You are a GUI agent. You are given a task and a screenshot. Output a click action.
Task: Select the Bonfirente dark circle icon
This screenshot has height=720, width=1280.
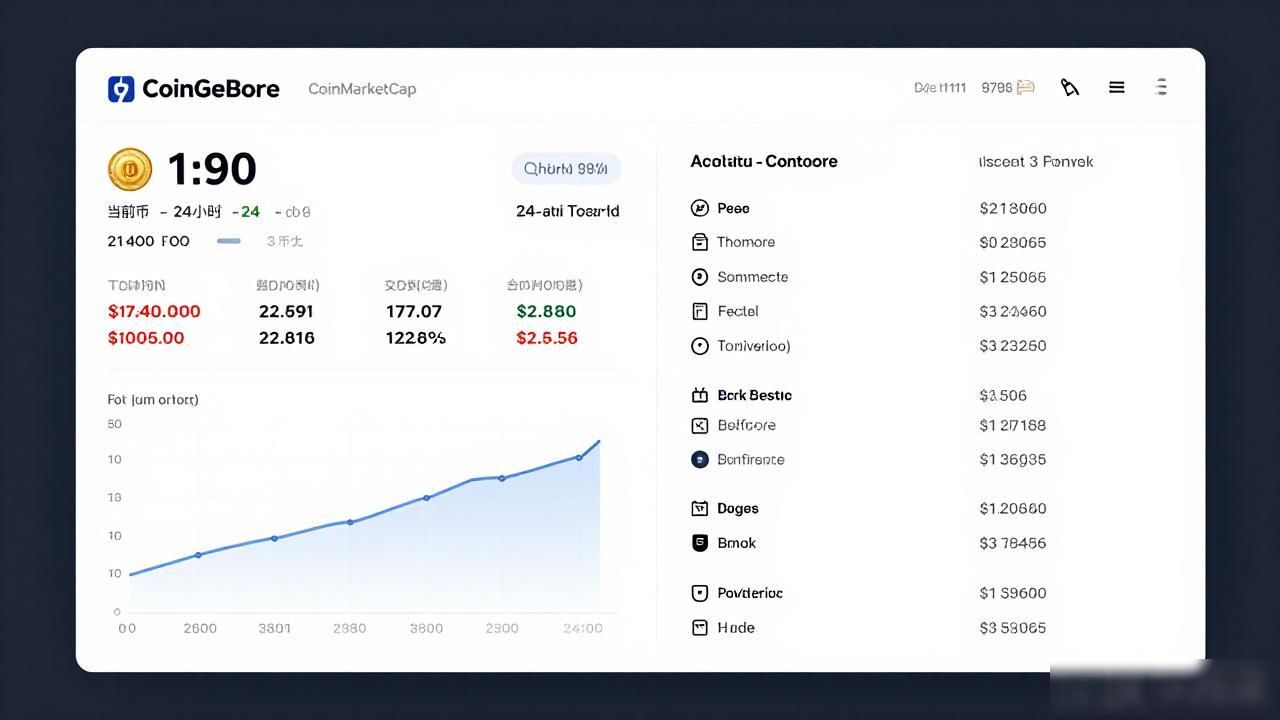coord(700,460)
